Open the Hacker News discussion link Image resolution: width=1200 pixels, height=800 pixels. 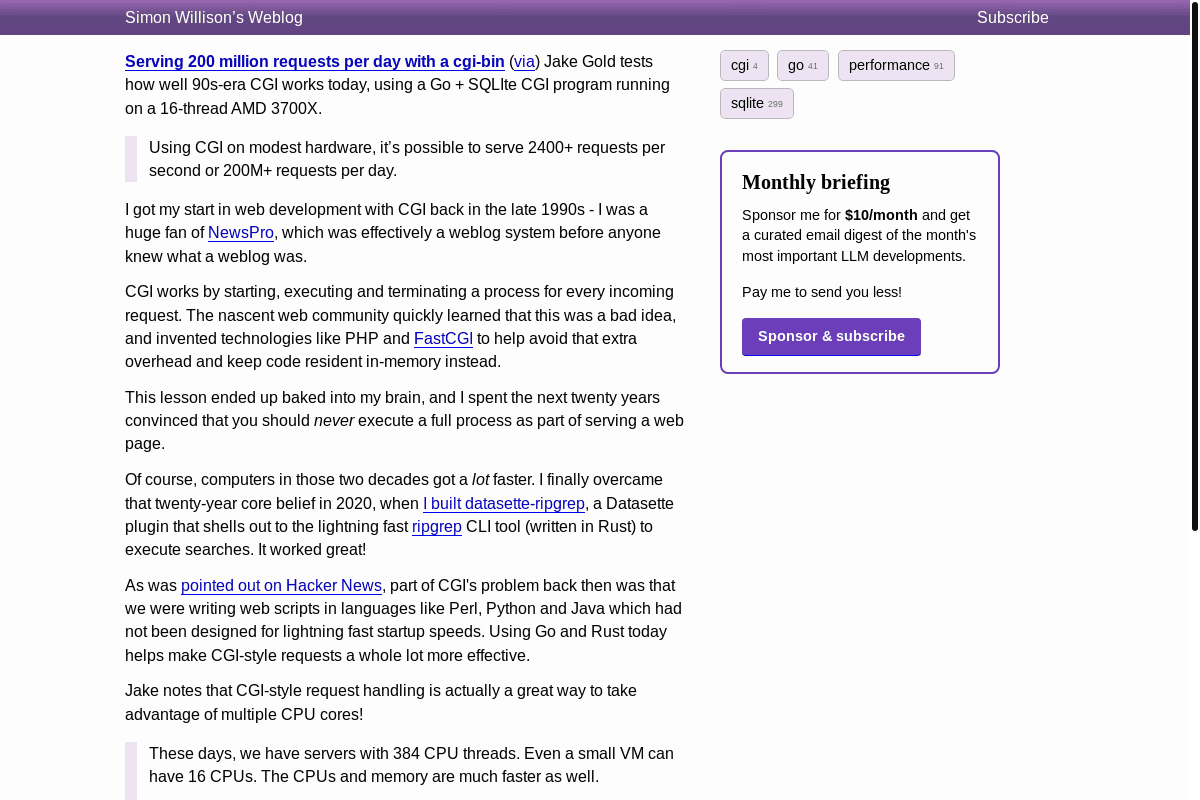[281, 585]
